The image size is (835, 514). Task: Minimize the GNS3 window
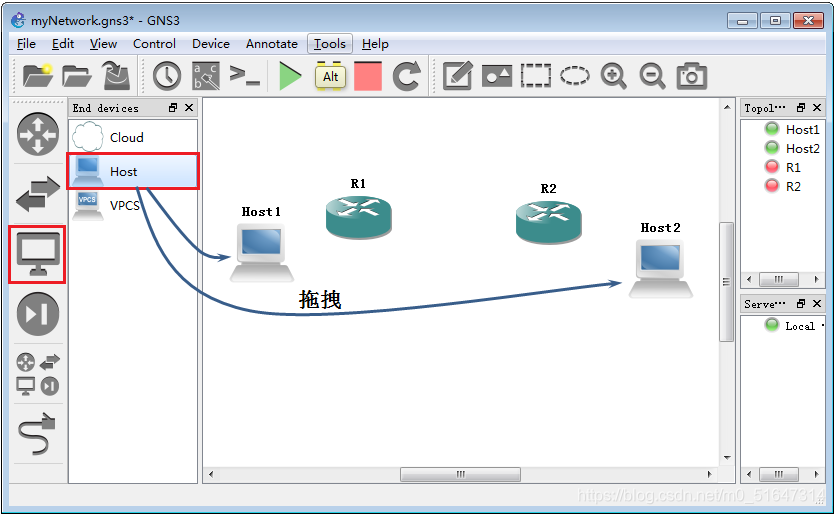[742, 21]
